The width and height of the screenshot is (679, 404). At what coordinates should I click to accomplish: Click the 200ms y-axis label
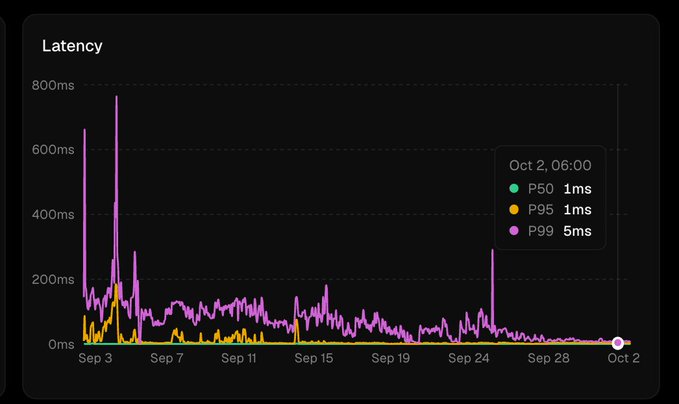click(x=53, y=279)
